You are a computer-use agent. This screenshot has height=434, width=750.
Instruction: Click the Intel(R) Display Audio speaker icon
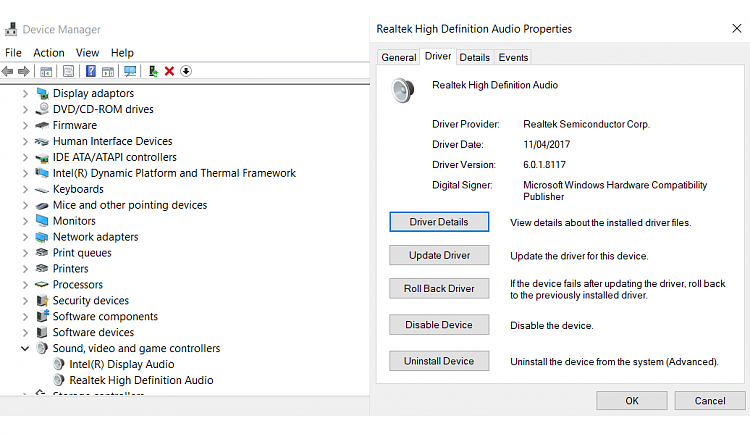[x=59, y=364]
